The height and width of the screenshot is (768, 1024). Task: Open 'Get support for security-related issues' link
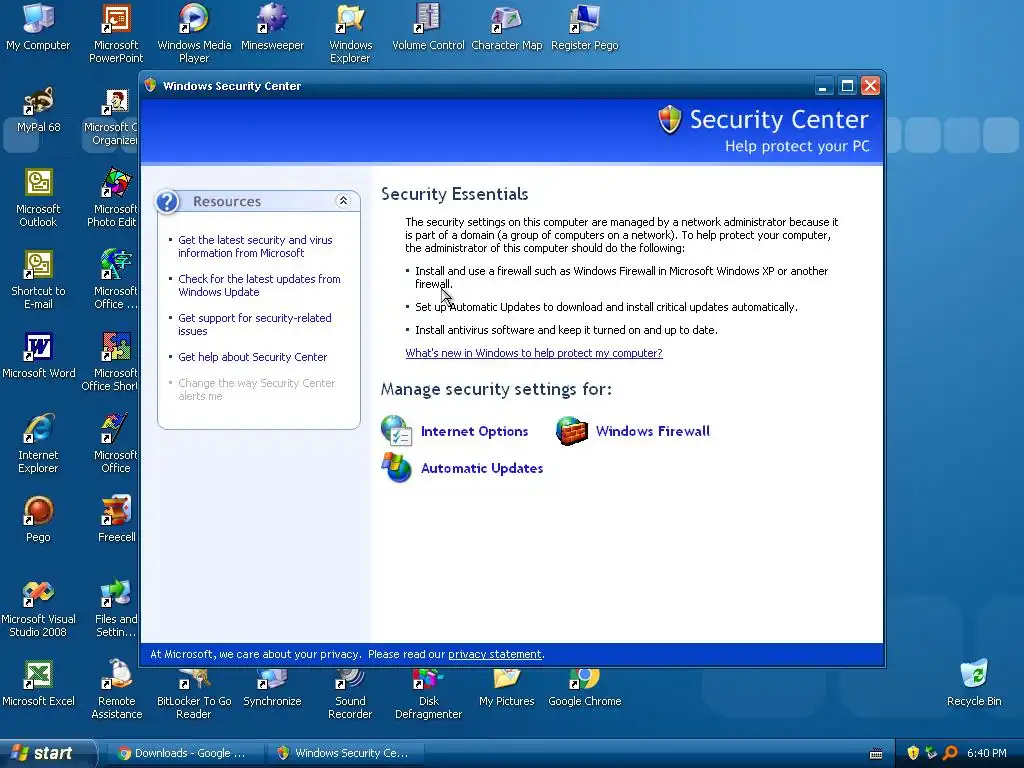coord(255,325)
